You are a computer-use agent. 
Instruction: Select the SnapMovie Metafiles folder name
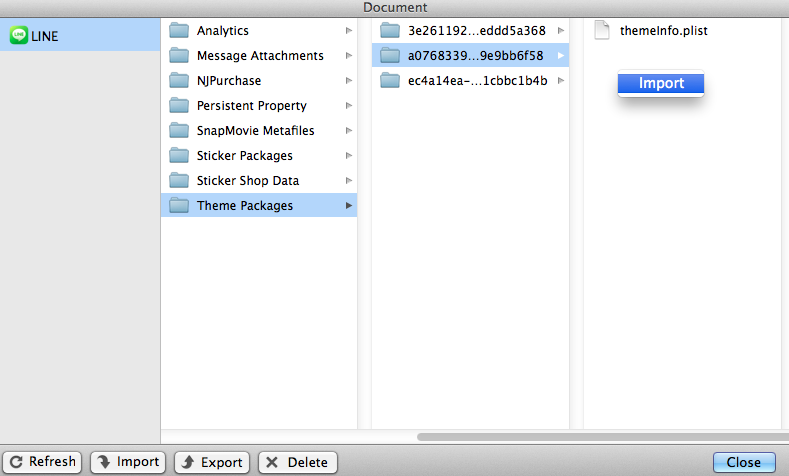tap(256, 131)
